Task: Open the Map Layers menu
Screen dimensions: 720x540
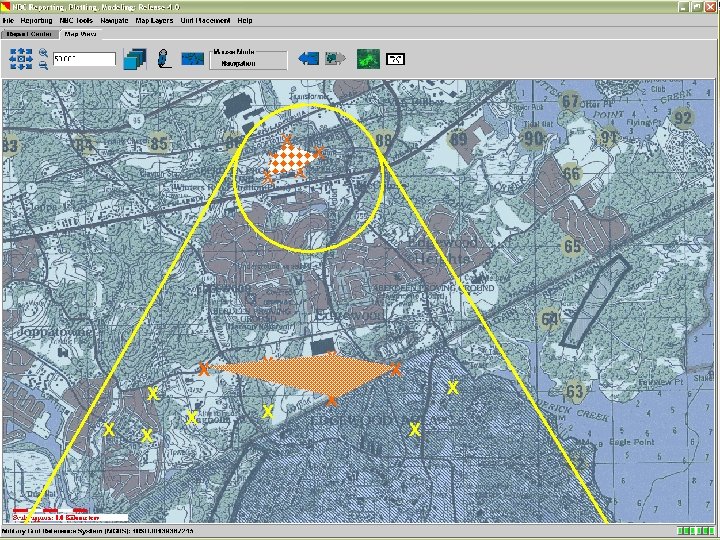Action: (x=154, y=21)
